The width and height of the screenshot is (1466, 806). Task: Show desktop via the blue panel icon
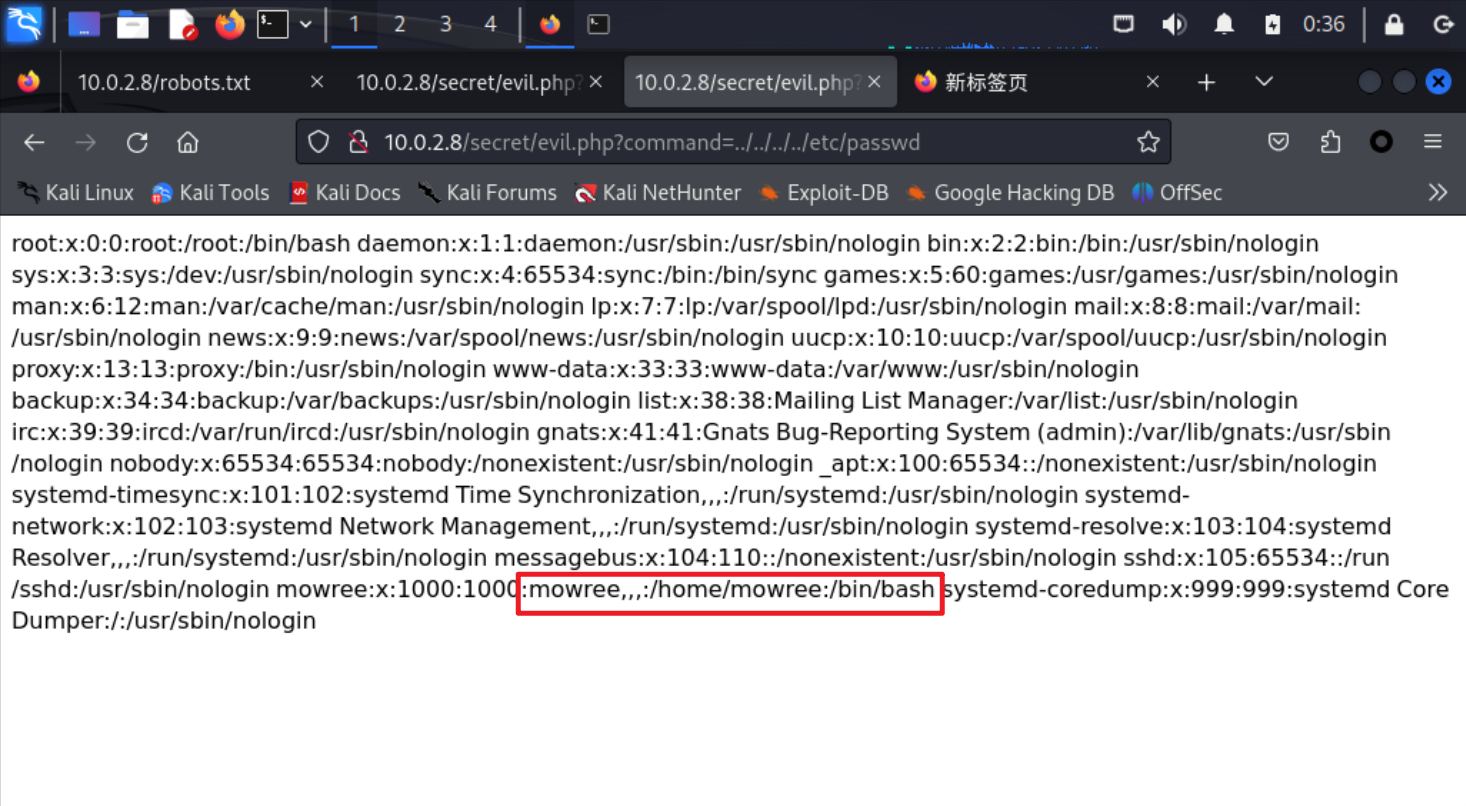(84, 24)
